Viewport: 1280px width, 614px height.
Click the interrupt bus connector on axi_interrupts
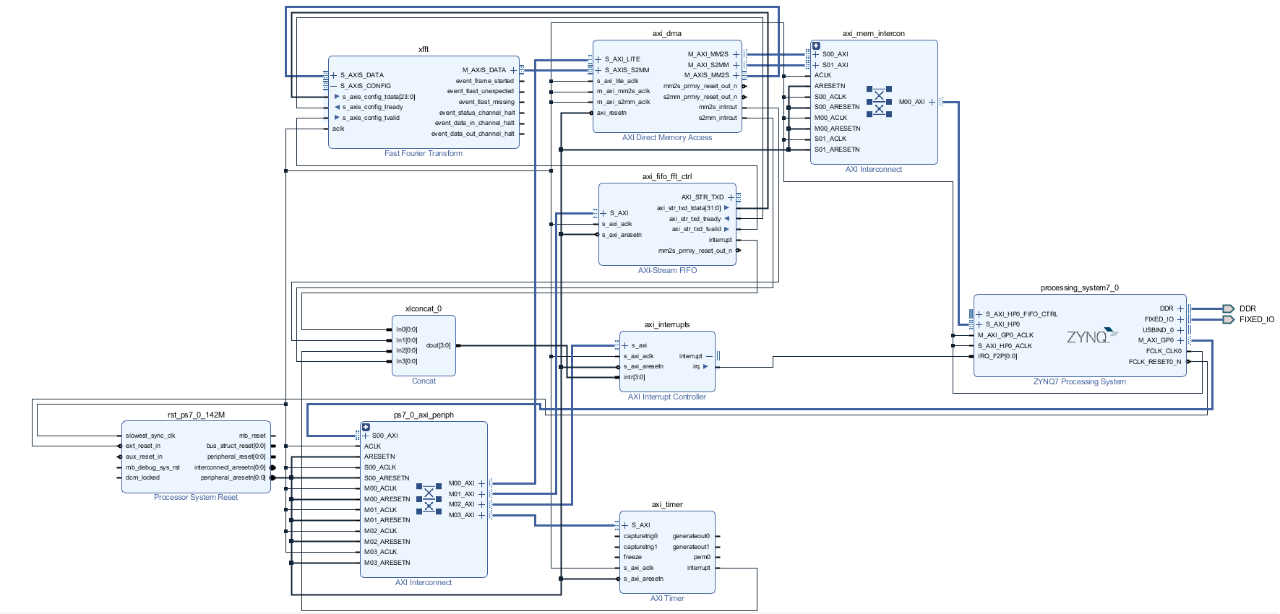(x=718, y=356)
